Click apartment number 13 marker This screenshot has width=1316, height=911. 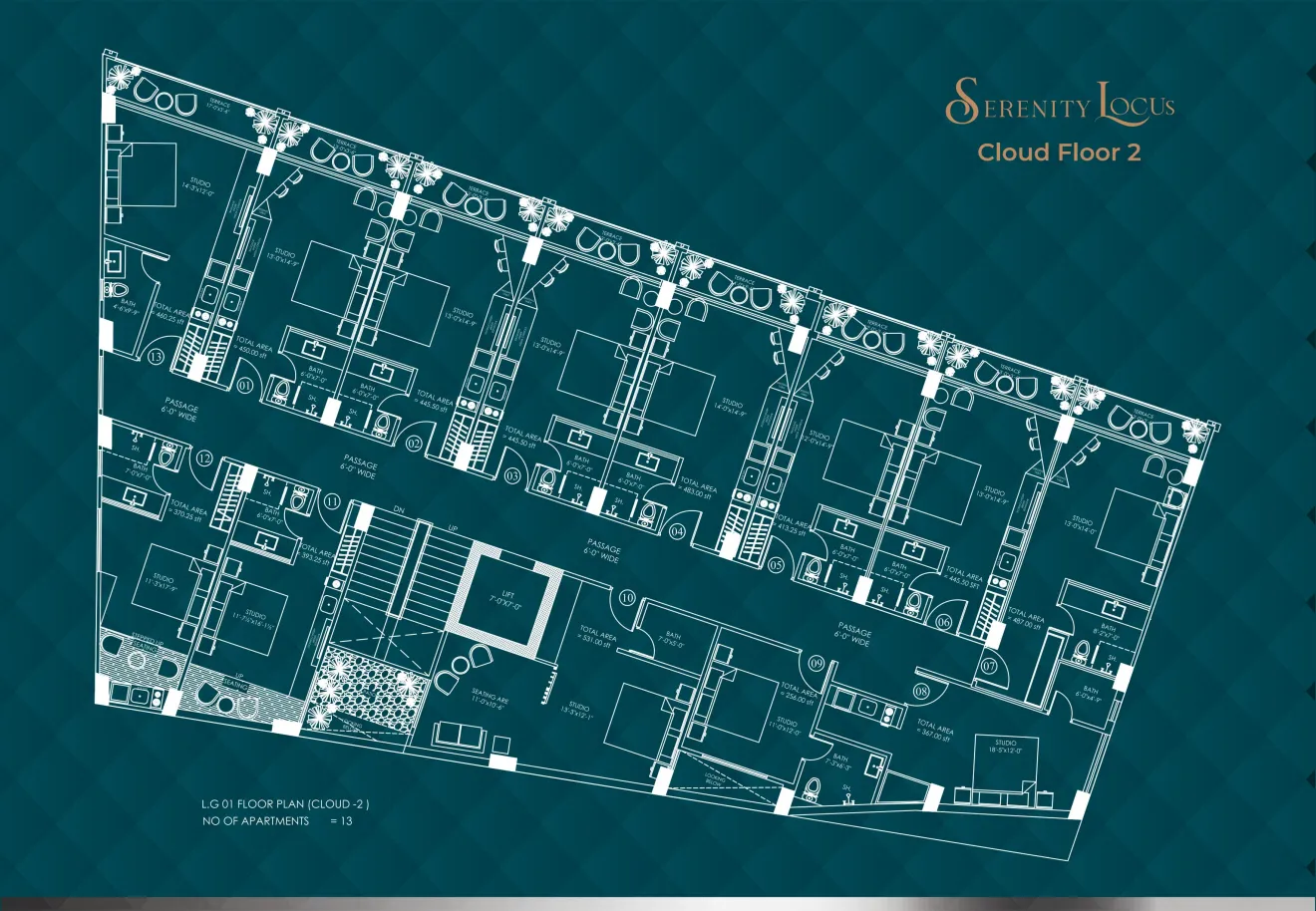point(156,357)
